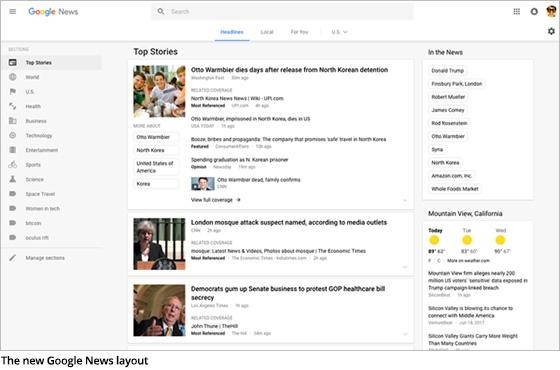Click the Donald Trump topic chip
Screen dimensions: 560x370
tap(447, 71)
